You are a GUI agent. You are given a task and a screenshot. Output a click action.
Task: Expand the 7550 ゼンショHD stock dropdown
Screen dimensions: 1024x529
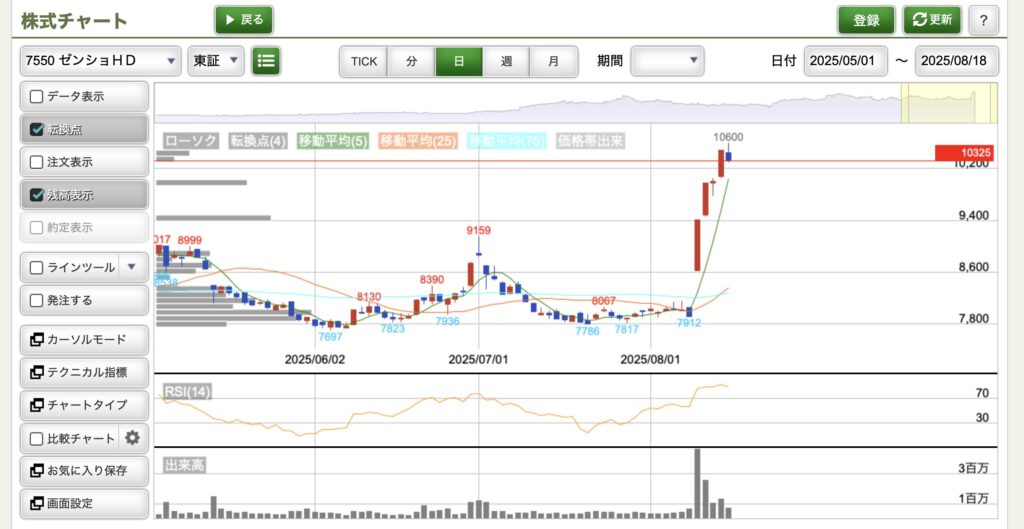(100, 61)
